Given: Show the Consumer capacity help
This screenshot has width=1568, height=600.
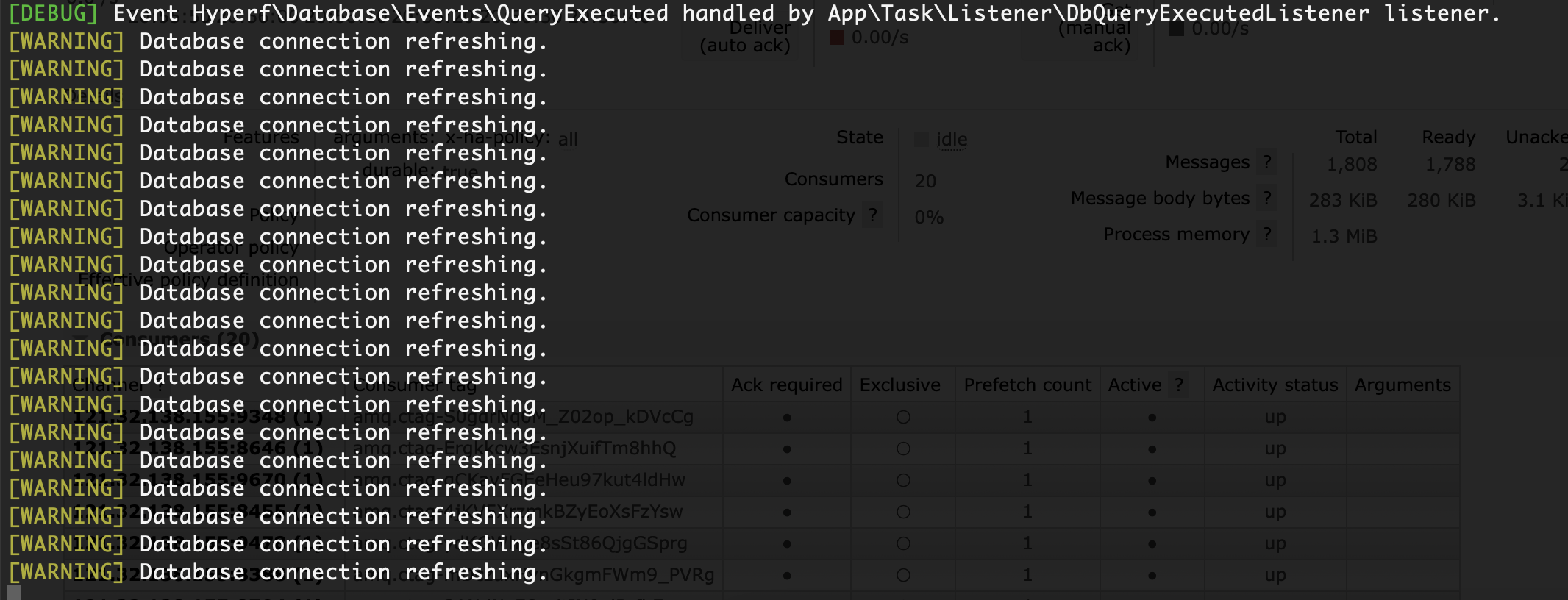Looking at the screenshot, I should (x=873, y=215).
